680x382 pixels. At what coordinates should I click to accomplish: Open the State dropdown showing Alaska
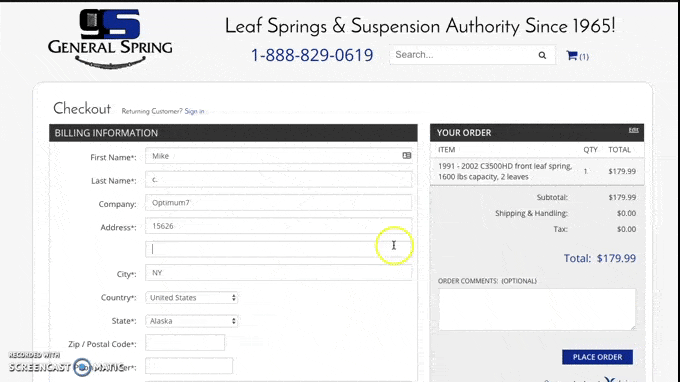click(x=192, y=321)
